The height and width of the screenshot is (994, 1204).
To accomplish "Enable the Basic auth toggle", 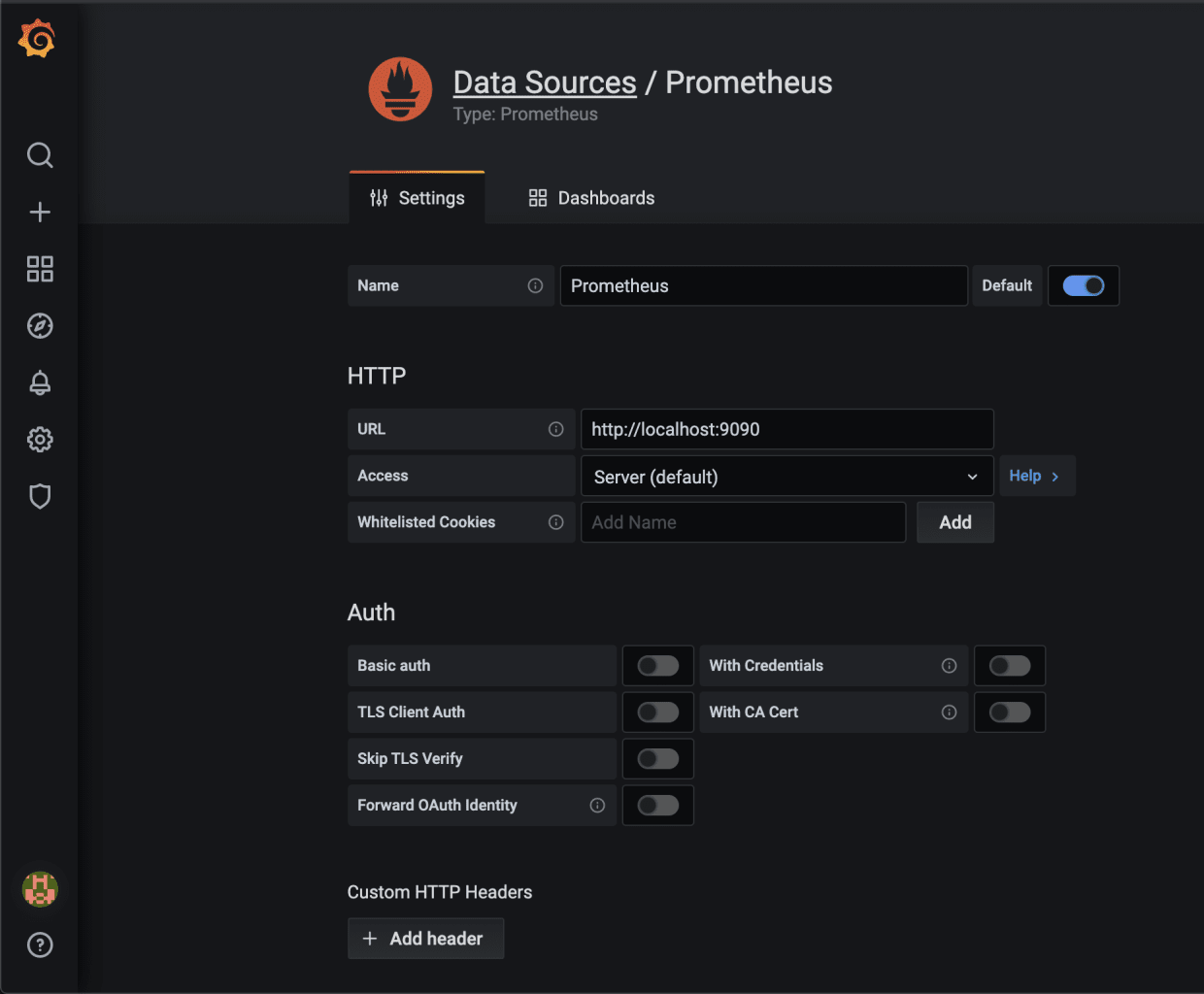I will (x=658, y=666).
